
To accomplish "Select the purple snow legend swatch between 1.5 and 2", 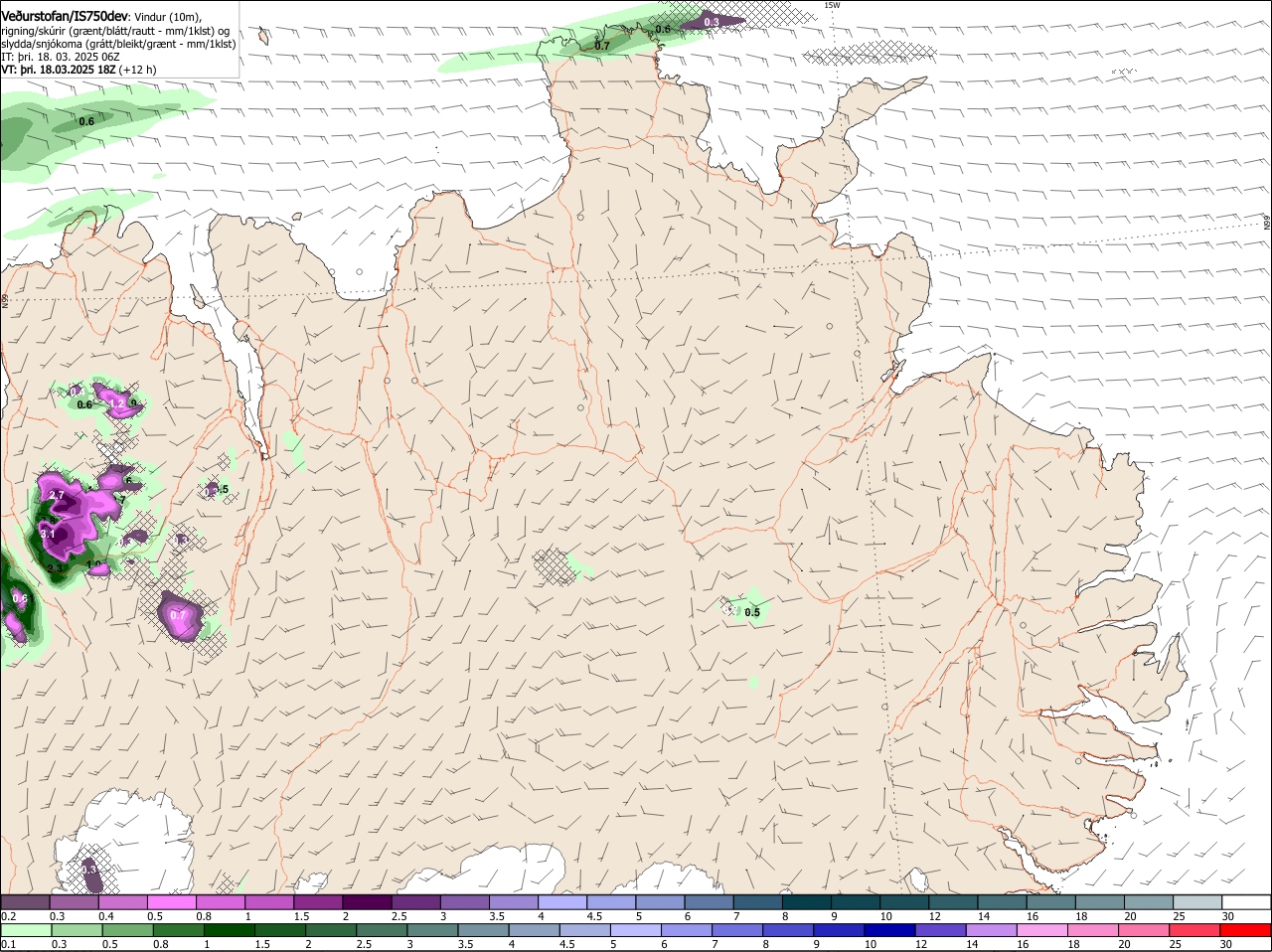I will [x=318, y=902].
